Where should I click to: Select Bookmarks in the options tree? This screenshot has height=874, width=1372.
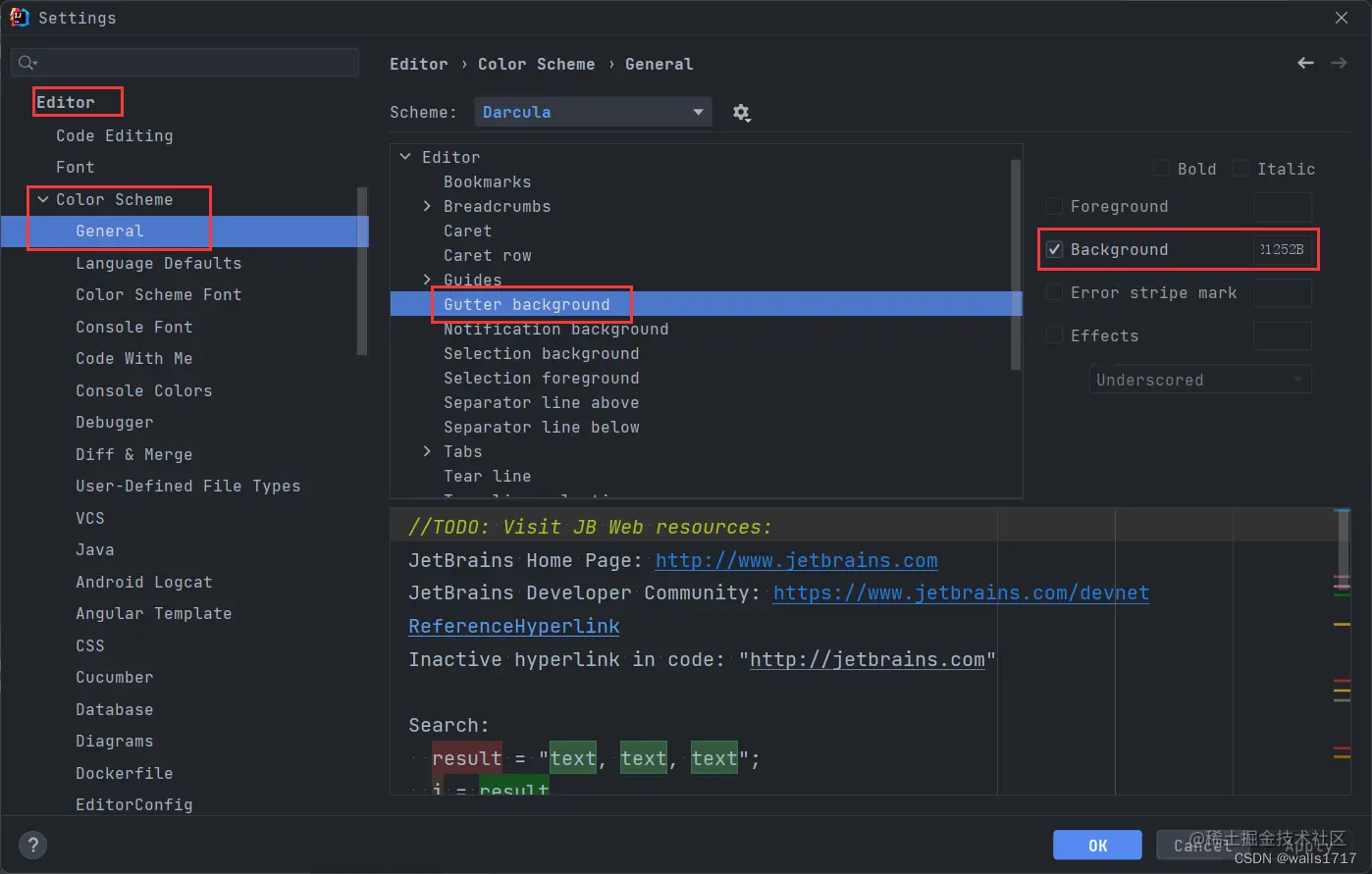point(487,181)
